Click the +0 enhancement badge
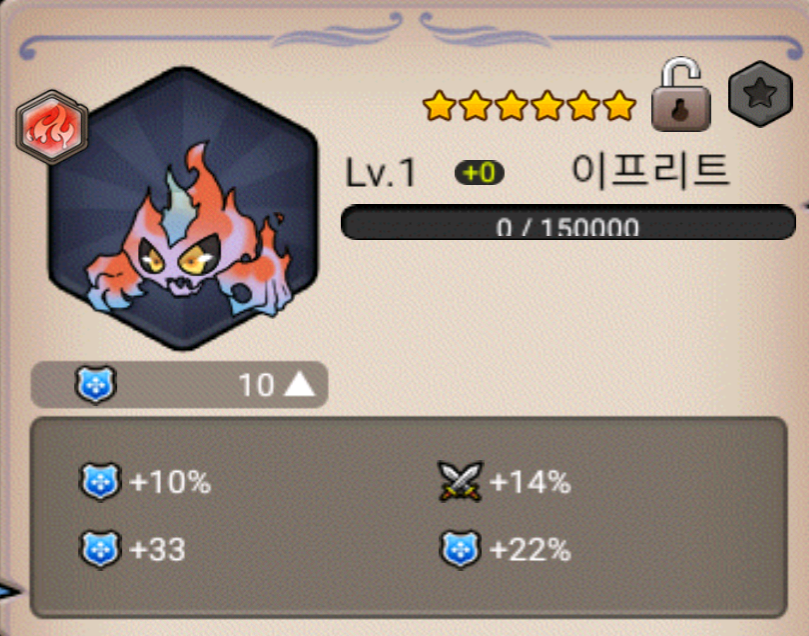 point(479,173)
